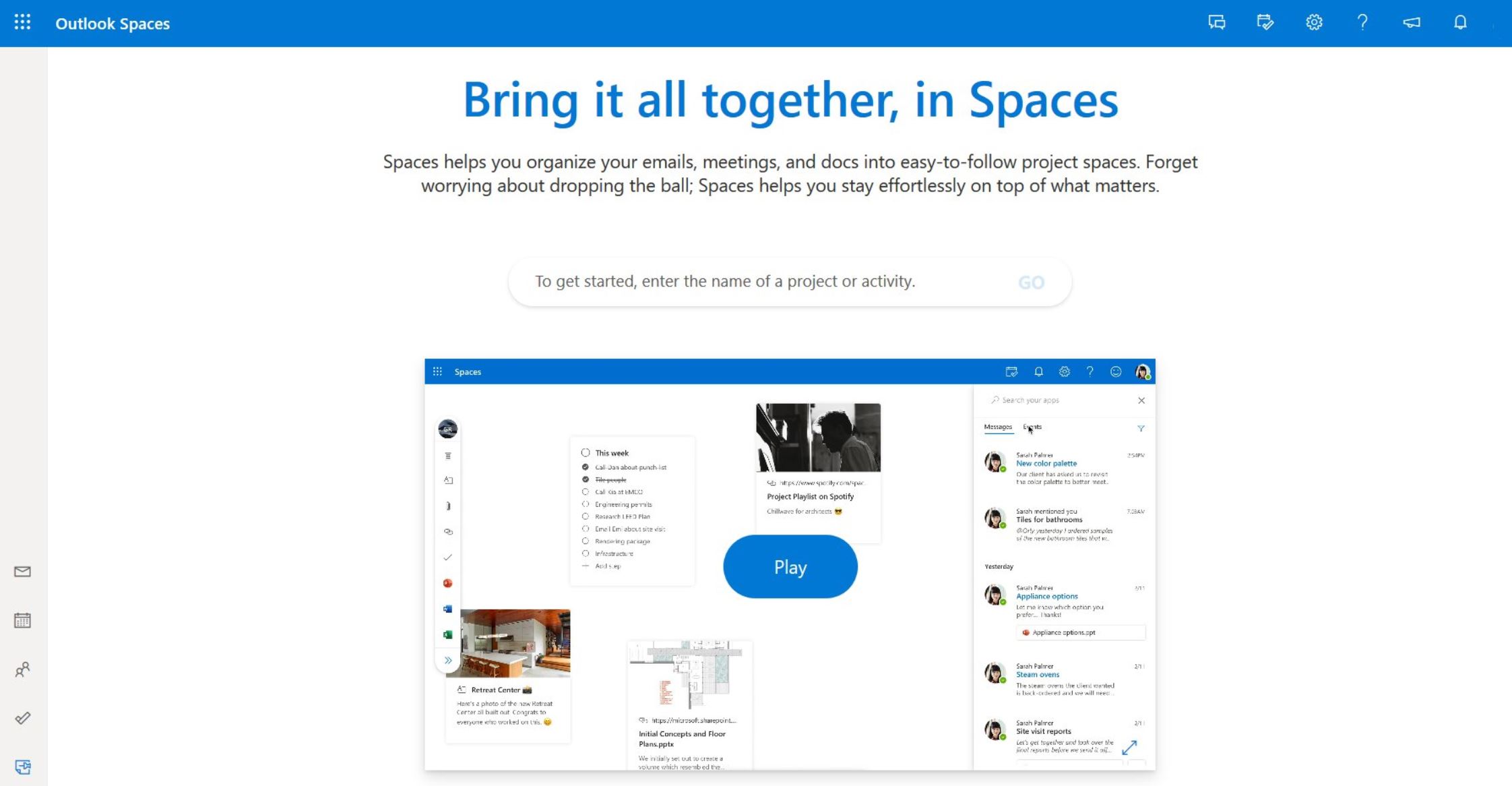Click the Events tab in the preview
This screenshot has height=786, width=1512.
coord(1032,427)
